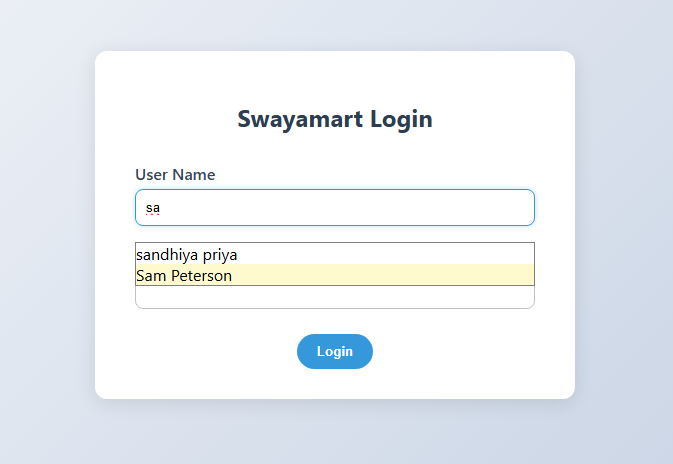The width and height of the screenshot is (673, 464).
Task: Click the white 'Login' text on the button
Action: tap(334, 351)
